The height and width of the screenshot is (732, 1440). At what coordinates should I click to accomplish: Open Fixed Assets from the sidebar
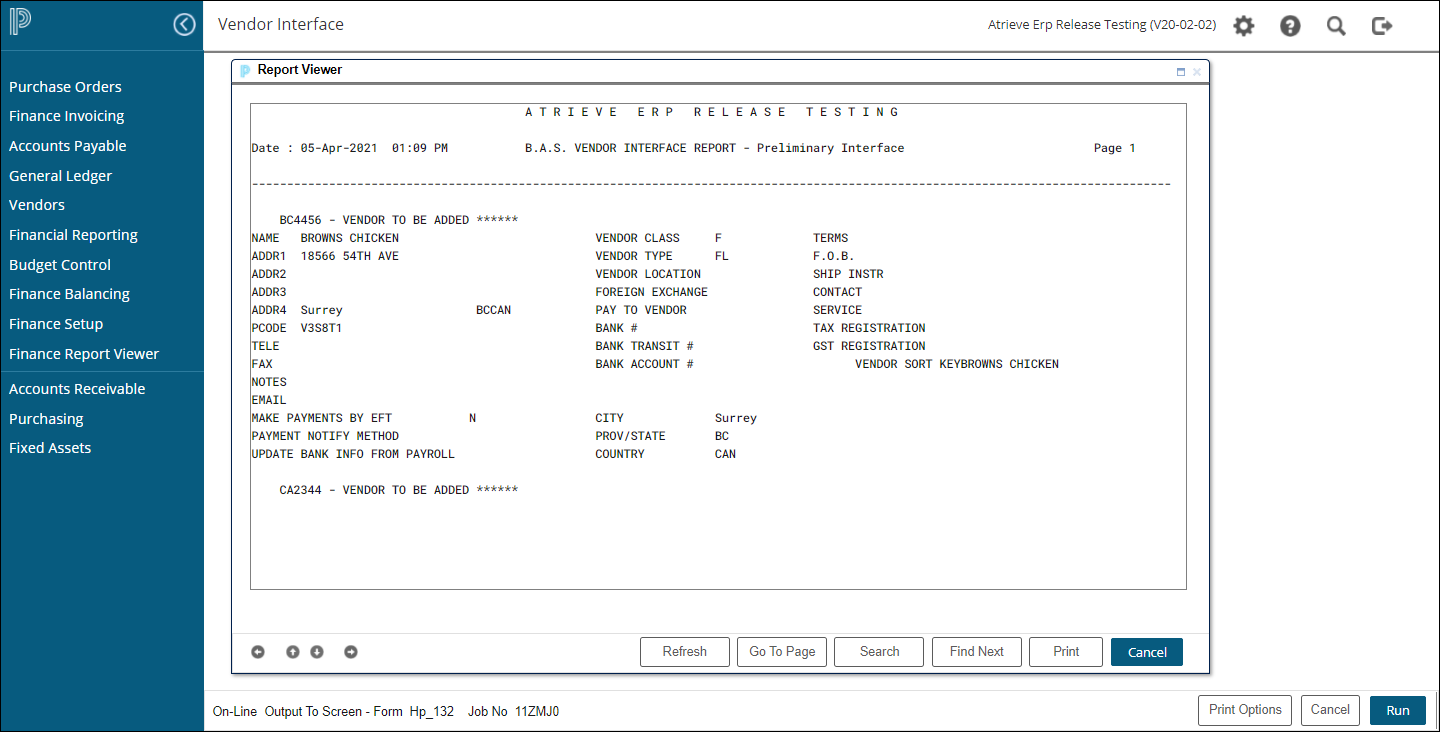click(50, 448)
